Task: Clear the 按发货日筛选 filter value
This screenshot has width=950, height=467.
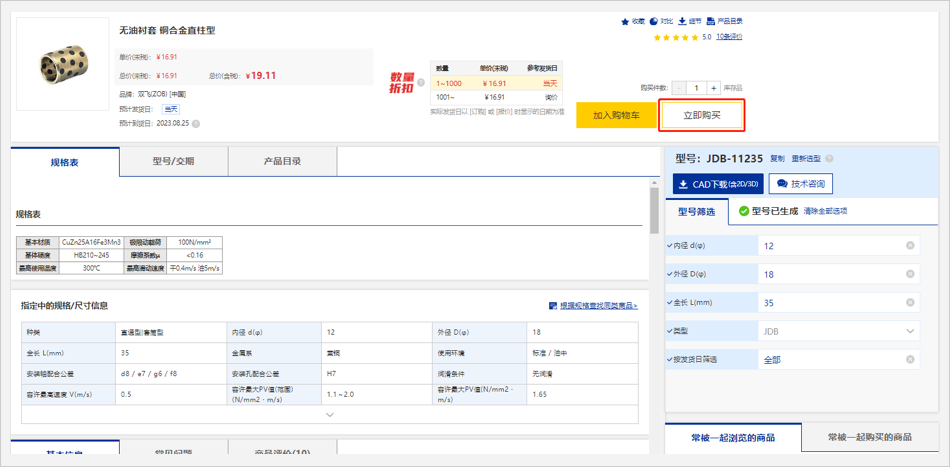Action: pos(910,359)
